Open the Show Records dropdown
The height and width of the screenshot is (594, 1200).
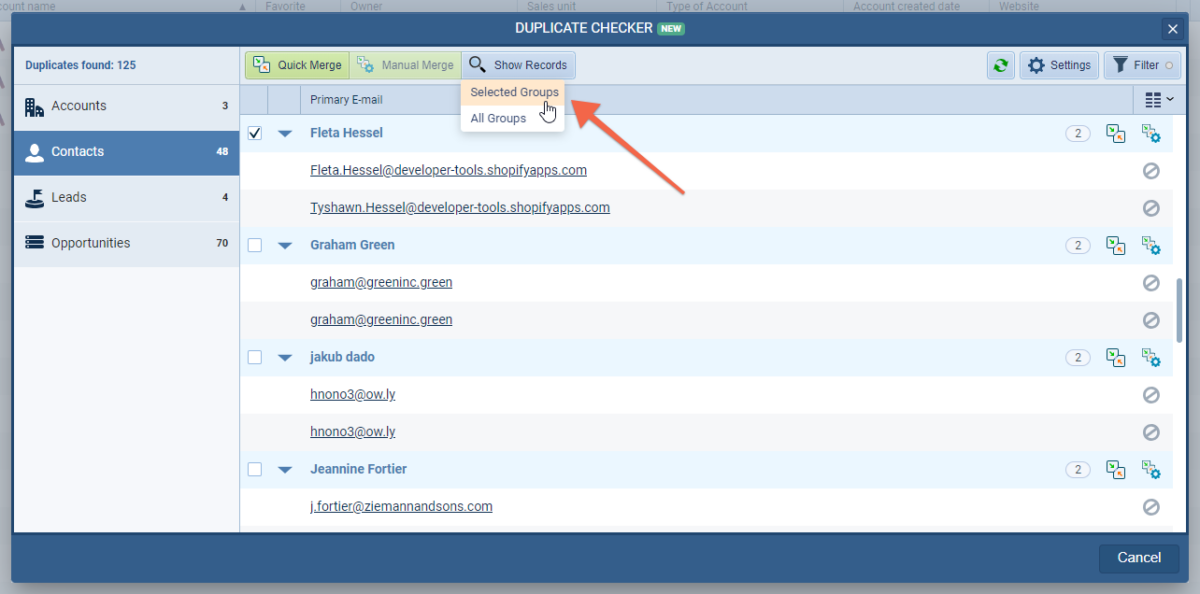click(518, 66)
